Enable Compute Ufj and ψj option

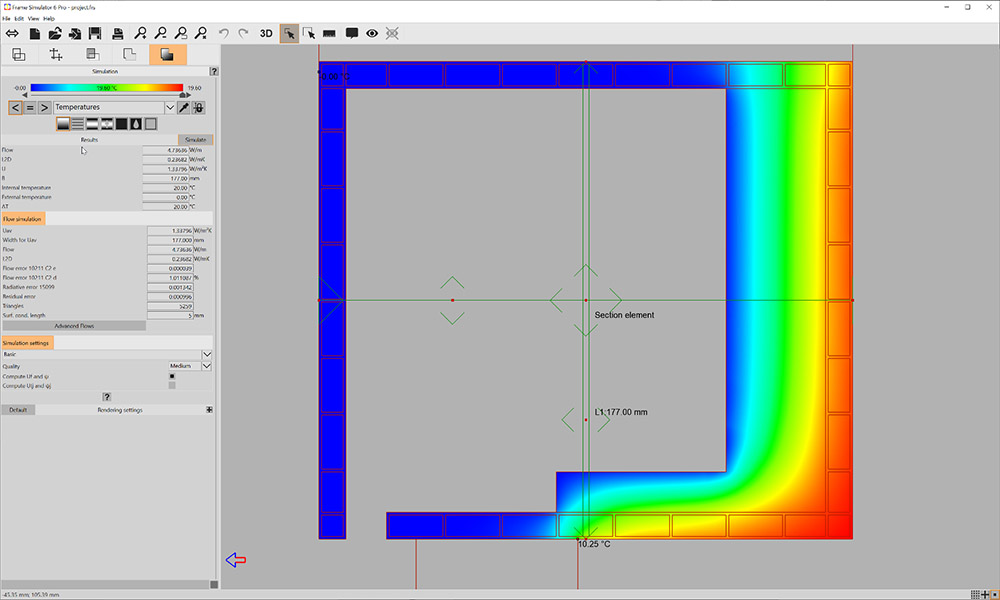(x=171, y=384)
